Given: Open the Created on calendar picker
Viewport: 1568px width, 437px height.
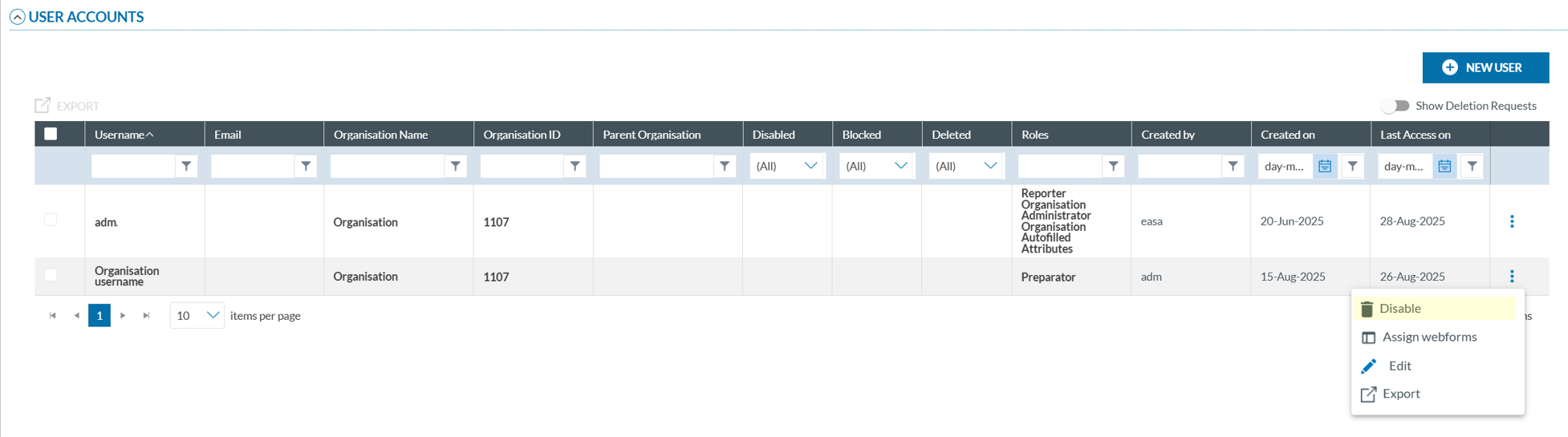Looking at the screenshot, I should point(1325,166).
